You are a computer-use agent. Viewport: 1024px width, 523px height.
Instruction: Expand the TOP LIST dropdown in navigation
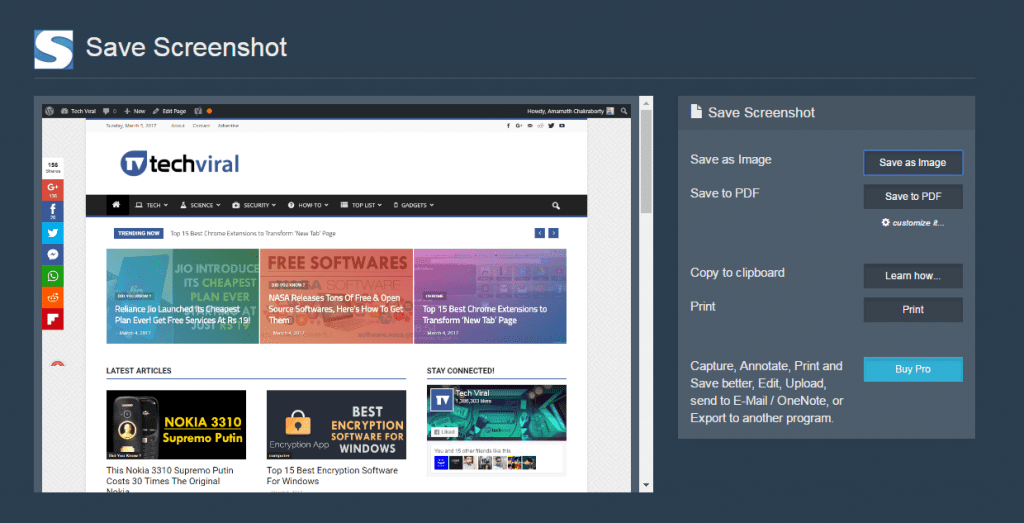(360, 205)
